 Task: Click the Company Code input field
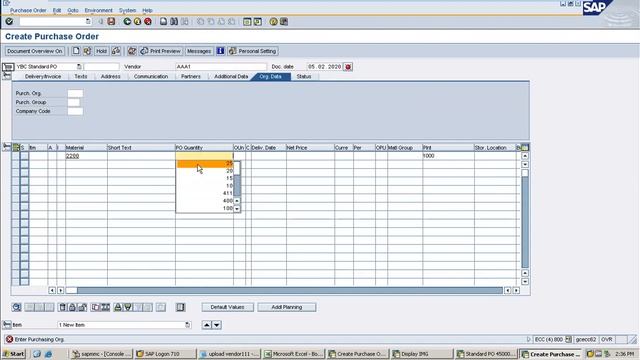pyautogui.click(x=75, y=111)
